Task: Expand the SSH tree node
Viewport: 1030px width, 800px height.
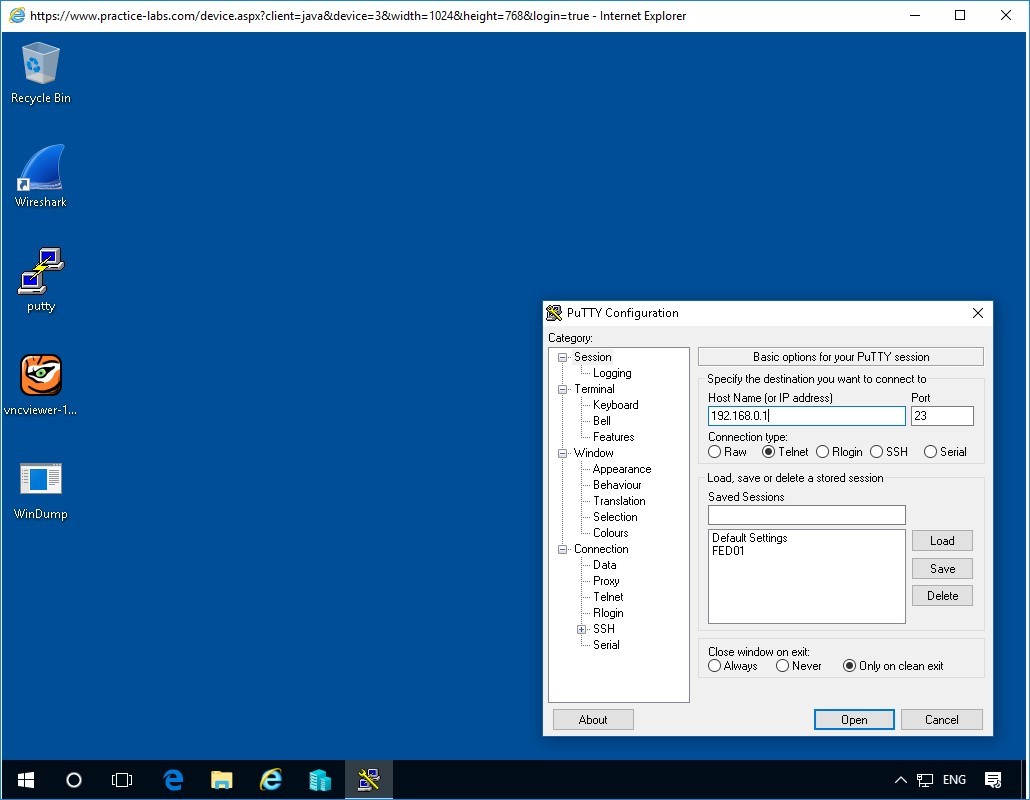Action: click(x=581, y=629)
